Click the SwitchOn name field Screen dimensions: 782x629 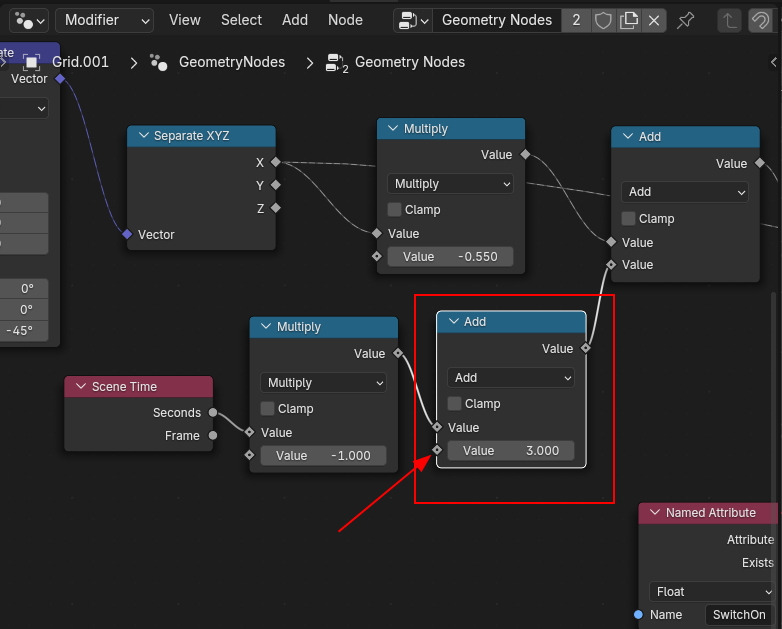[740, 615]
